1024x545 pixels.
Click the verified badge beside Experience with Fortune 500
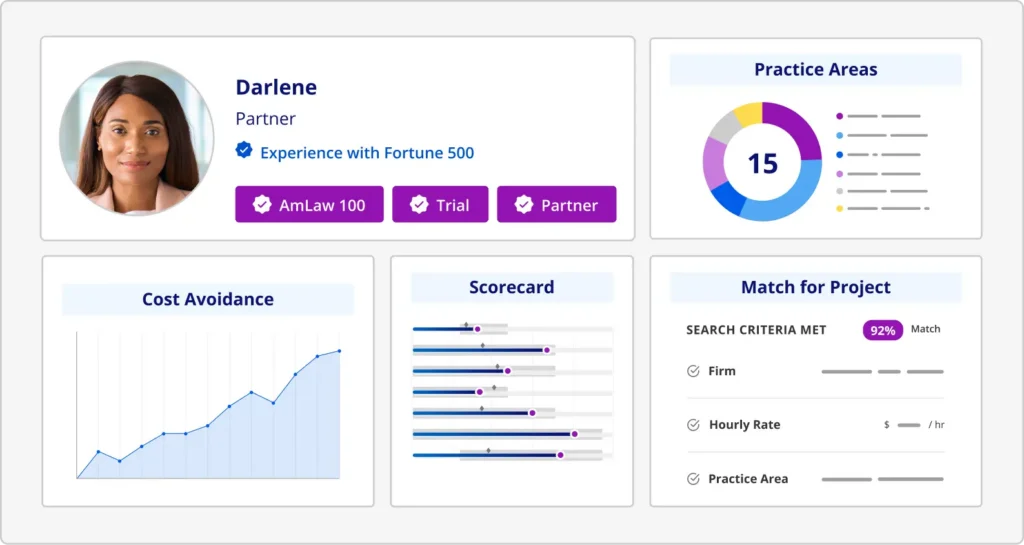click(x=243, y=151)
